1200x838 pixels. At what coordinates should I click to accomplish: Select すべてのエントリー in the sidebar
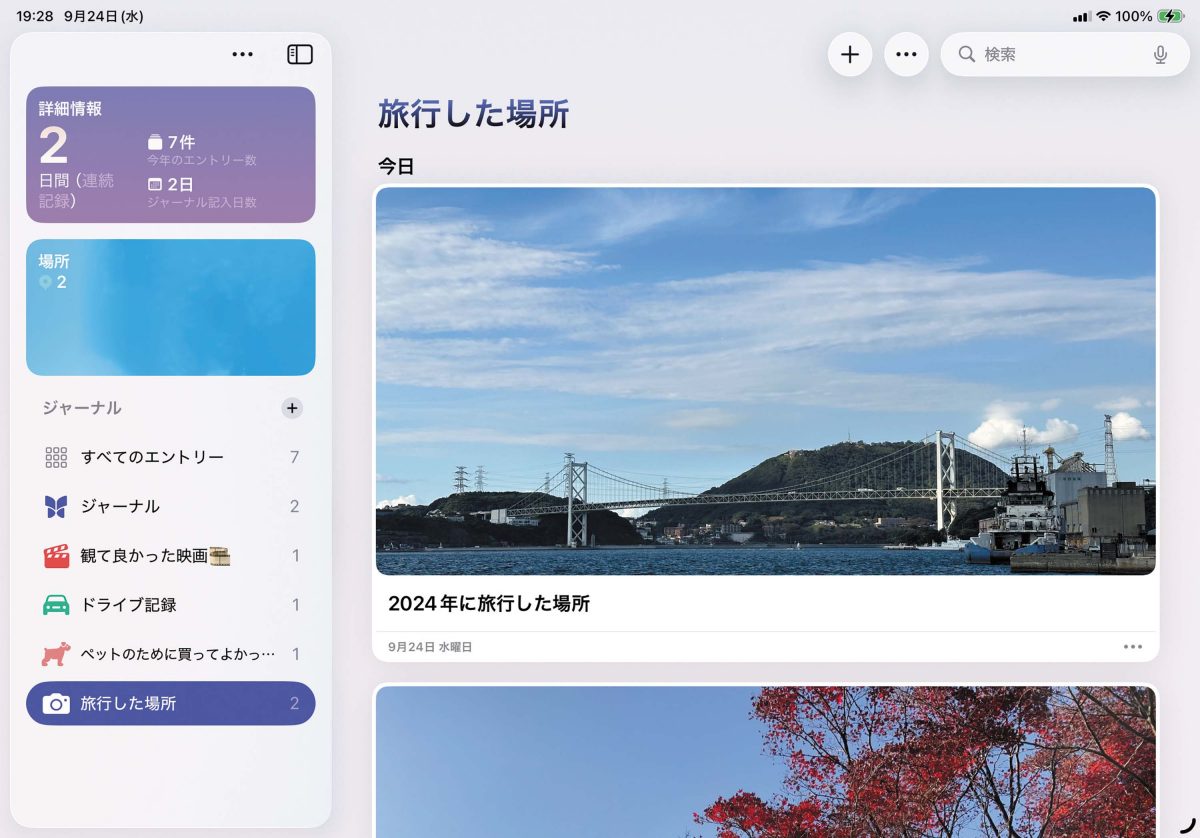pyautogui.click(x=152, y=457)
